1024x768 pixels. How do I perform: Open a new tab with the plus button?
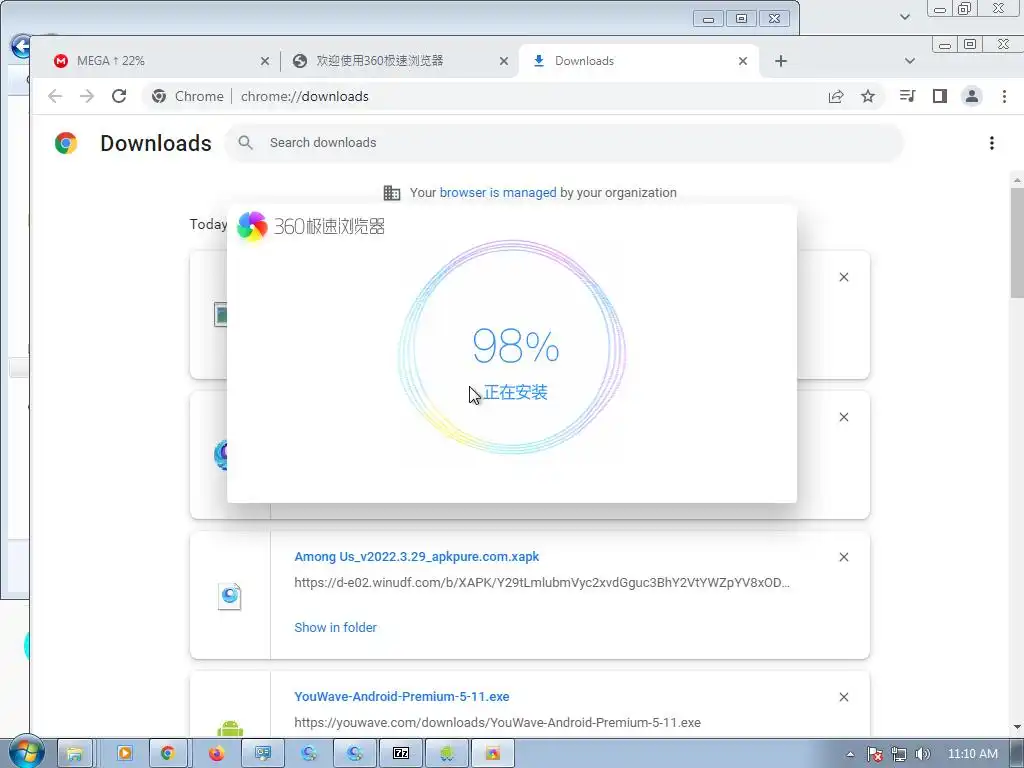780,61
